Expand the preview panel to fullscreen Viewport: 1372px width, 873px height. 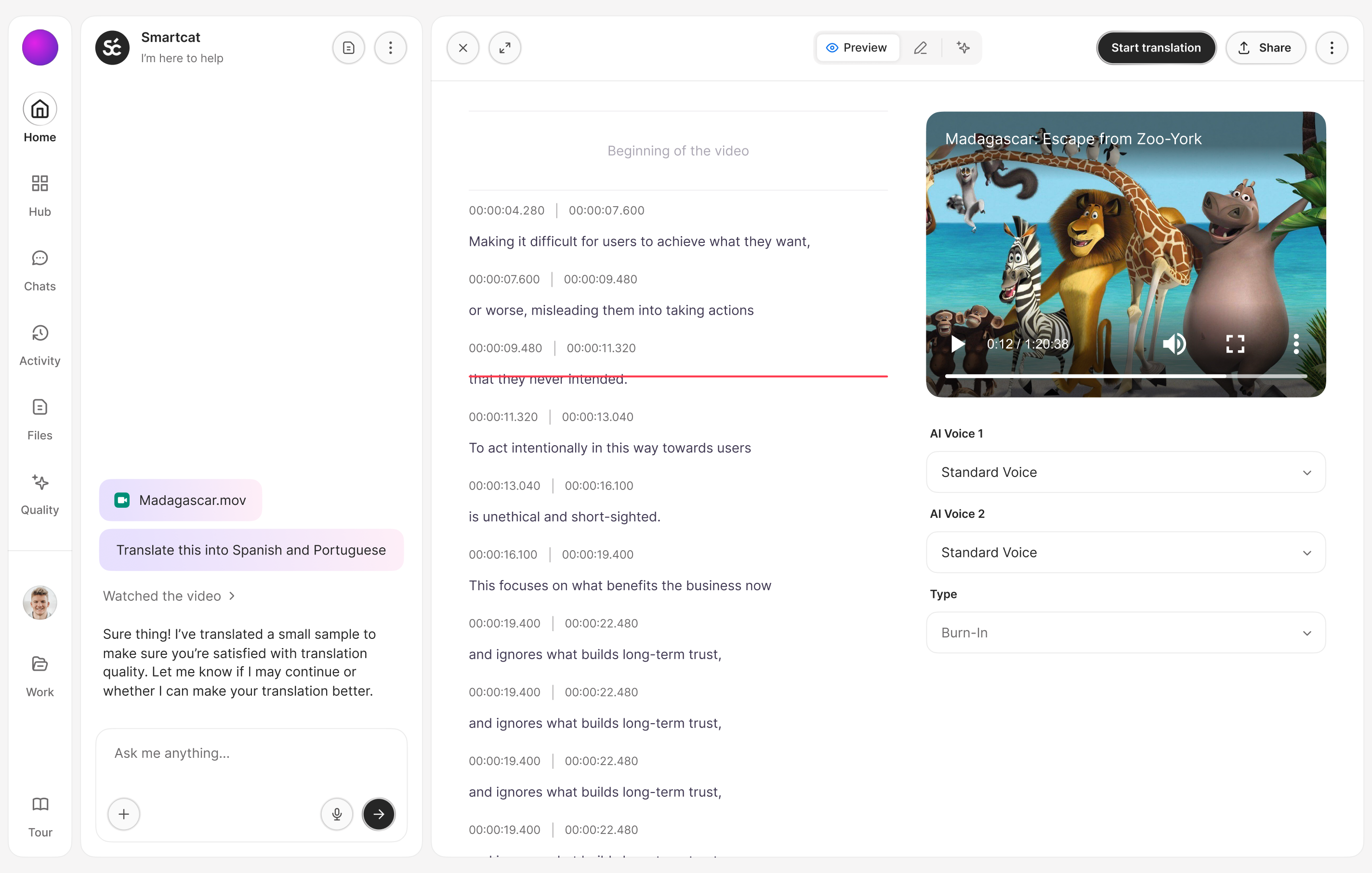tap(504, 48)
